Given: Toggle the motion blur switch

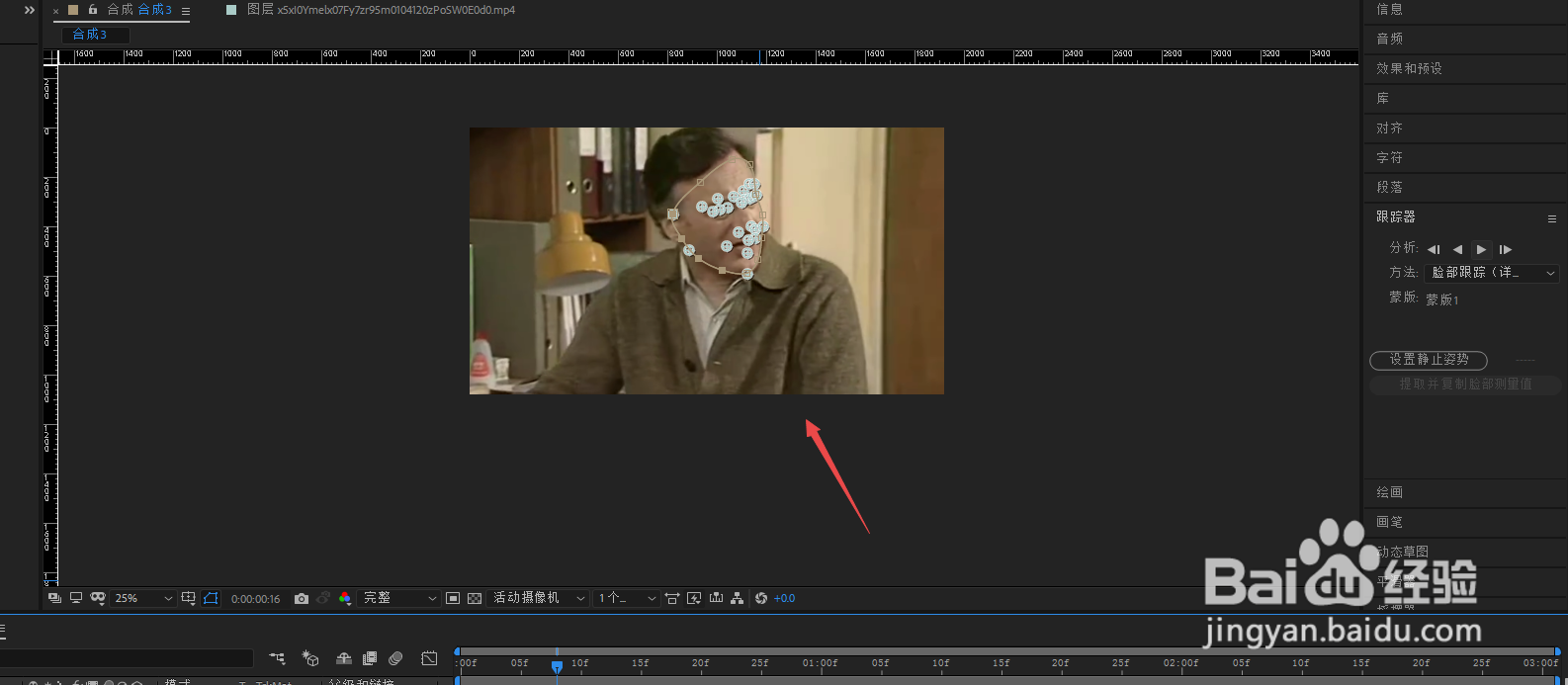Looking at the screenshot, I should [395, 658].
